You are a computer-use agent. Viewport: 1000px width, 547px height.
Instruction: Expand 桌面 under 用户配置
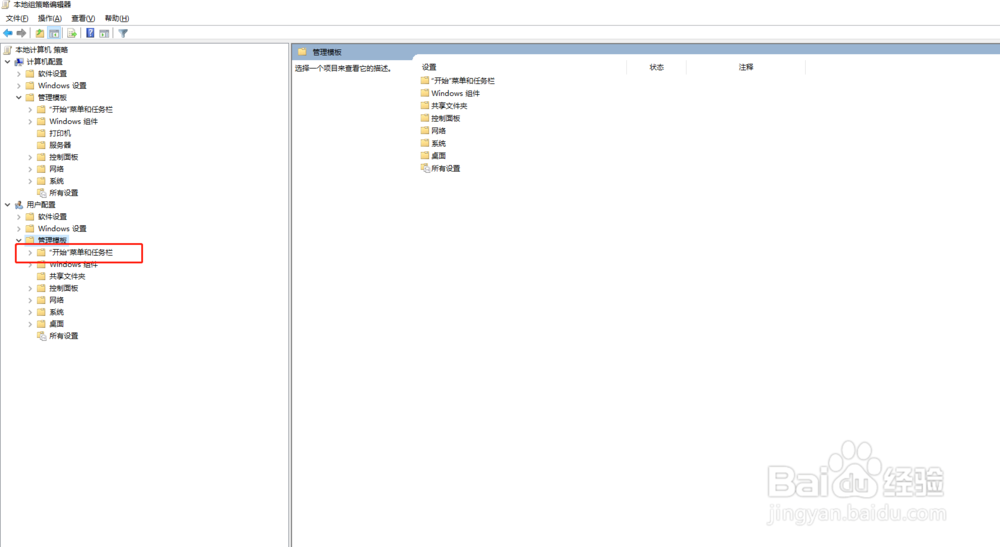(30, 324)
